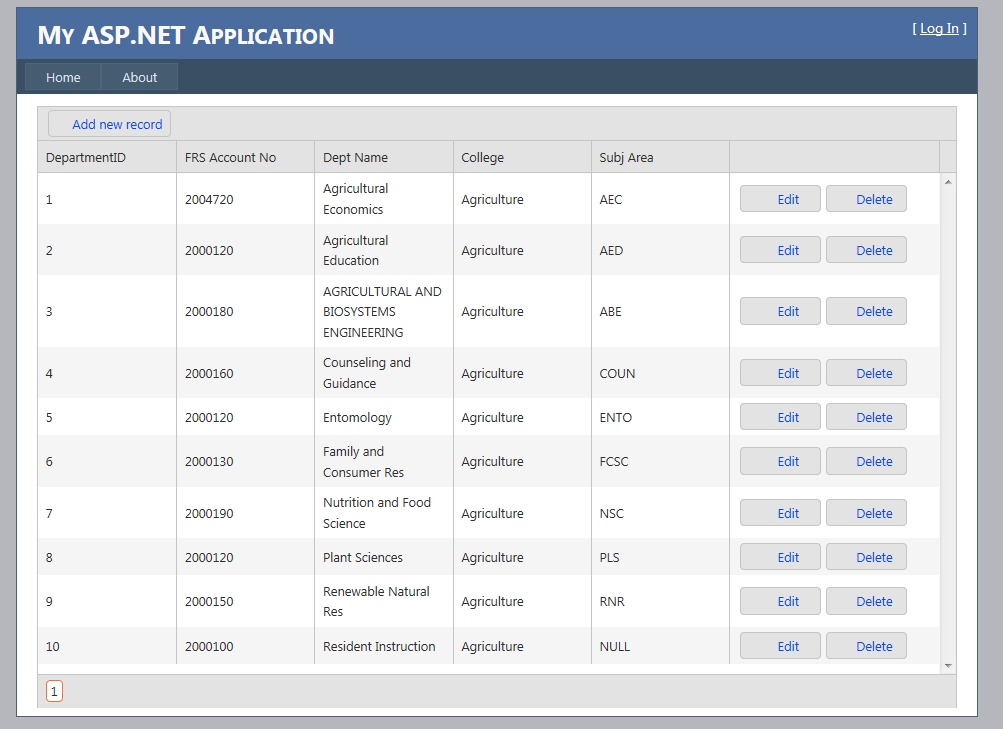
Task: Delete the Agricultural Education department row
Action: click(x=866, y=250)
